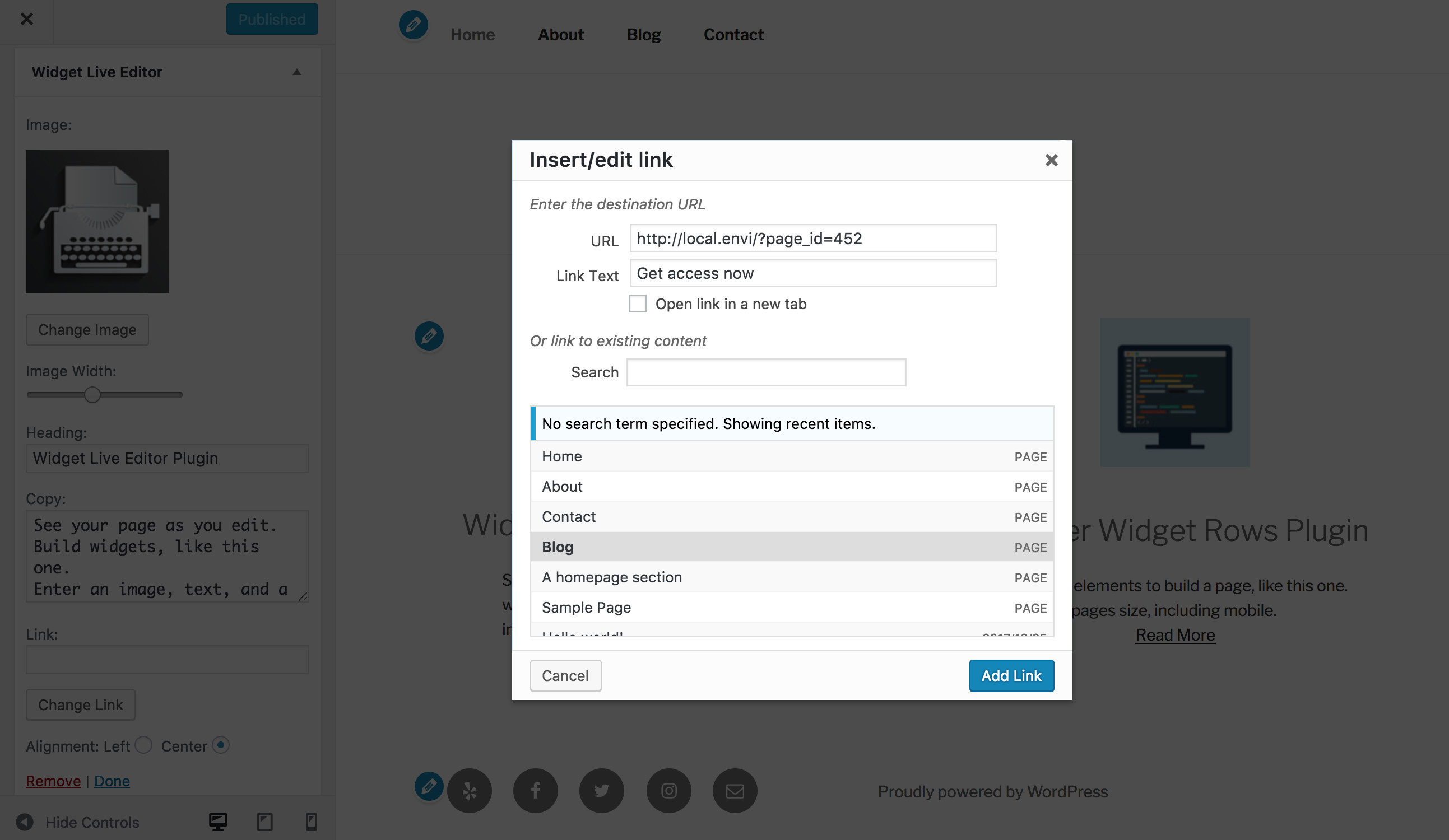
Task: Switch to tablet preview device icon
Action: 264,822
